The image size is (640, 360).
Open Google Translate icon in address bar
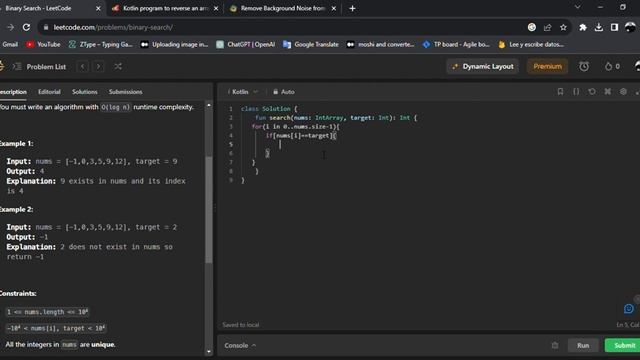(531, 27)
